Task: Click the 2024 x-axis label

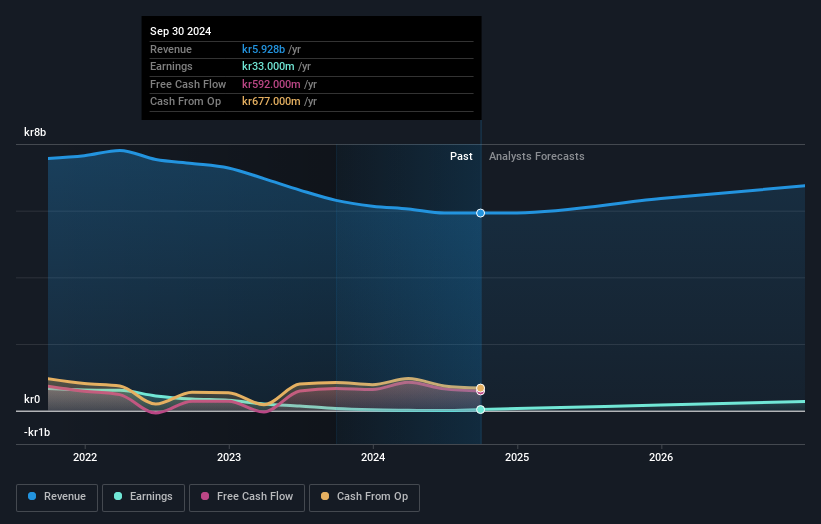Action: pos(373,457)
